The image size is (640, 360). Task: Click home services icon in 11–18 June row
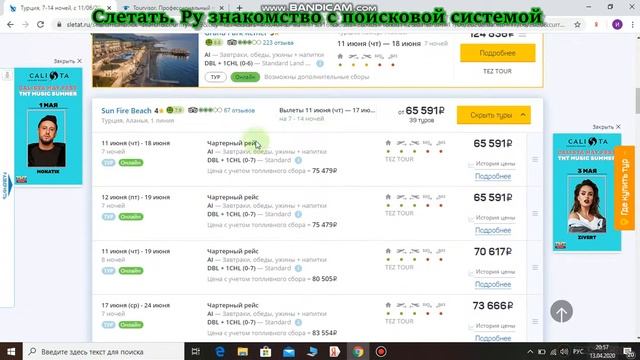pos(388,143)
